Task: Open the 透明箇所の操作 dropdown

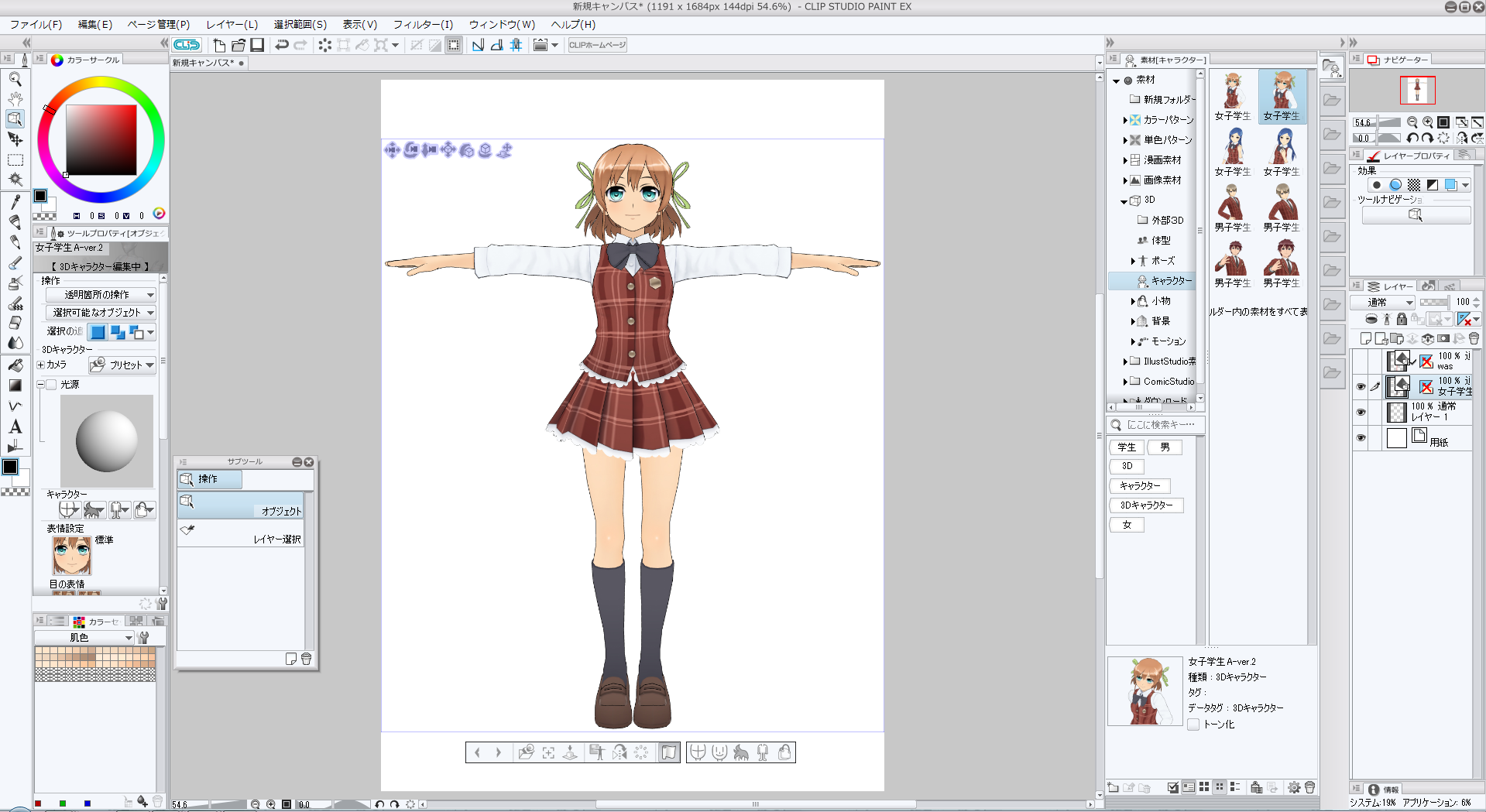Action: coord(101,295)
